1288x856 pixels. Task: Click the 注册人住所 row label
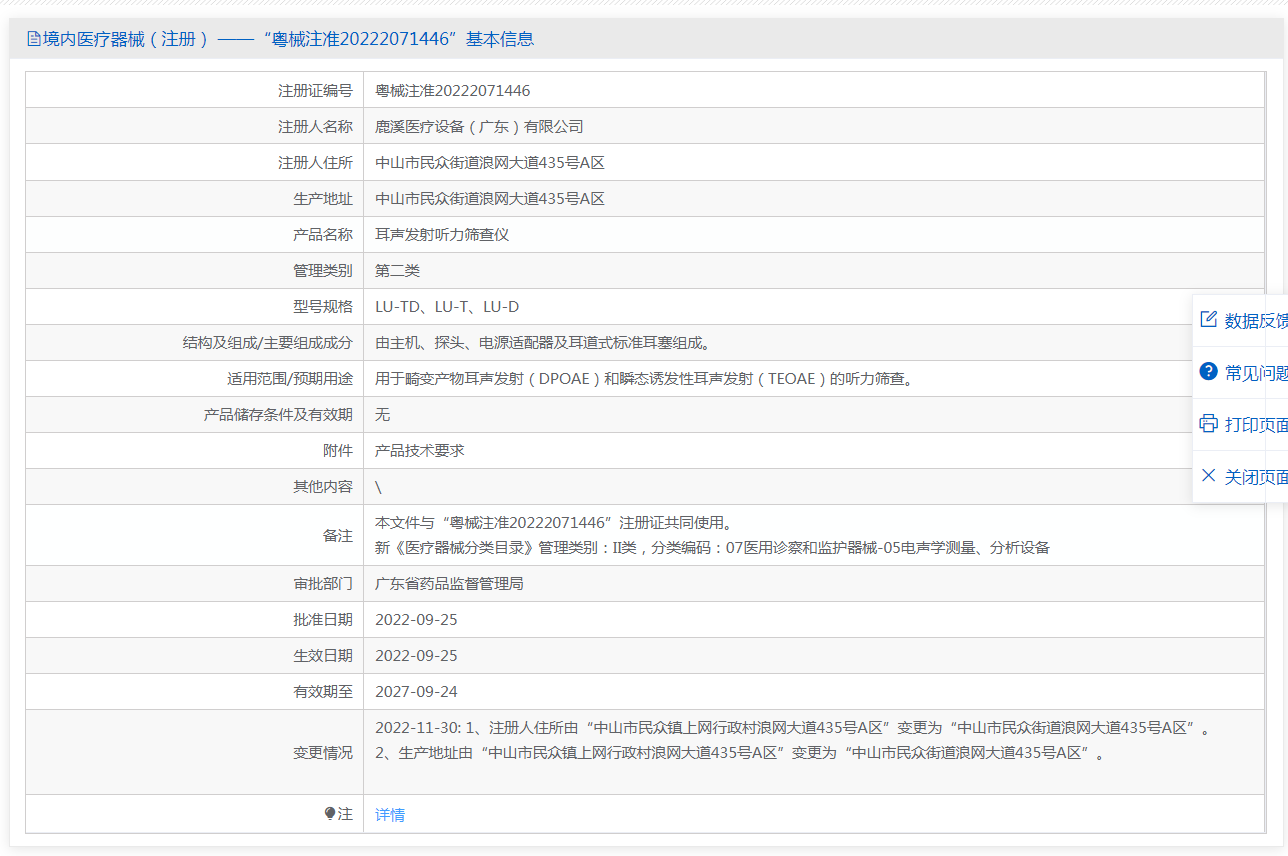315,163
